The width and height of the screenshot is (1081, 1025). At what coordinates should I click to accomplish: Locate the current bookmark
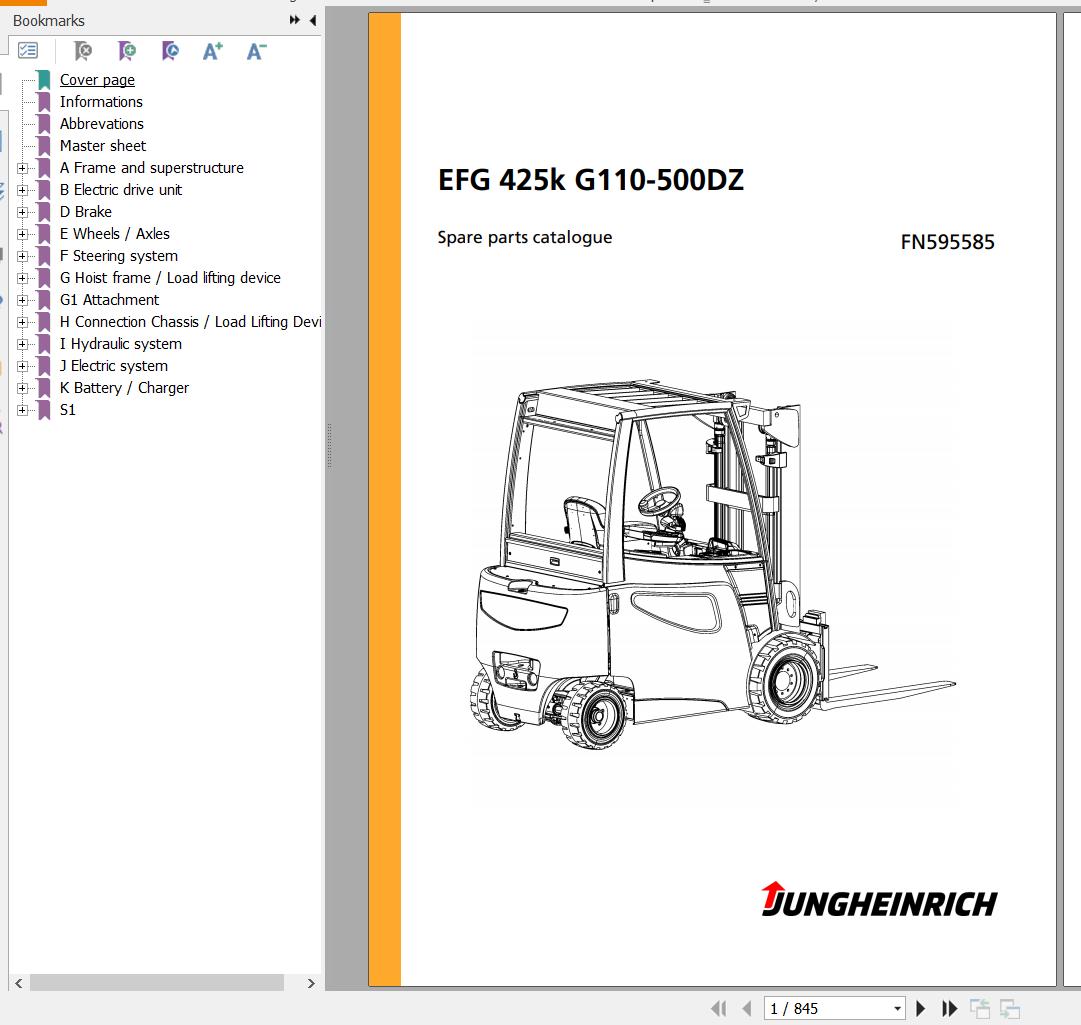(x=170, y=50)
